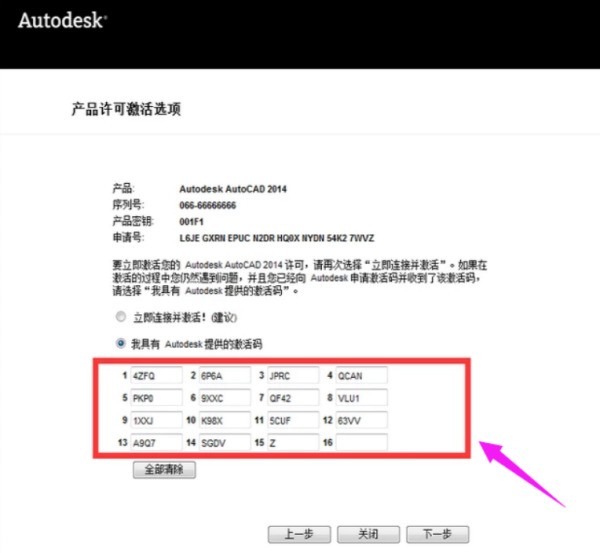Click activation code field 13 containing A9Q7
The height and width of the screenshot is (553, 600).
point(156,443)
